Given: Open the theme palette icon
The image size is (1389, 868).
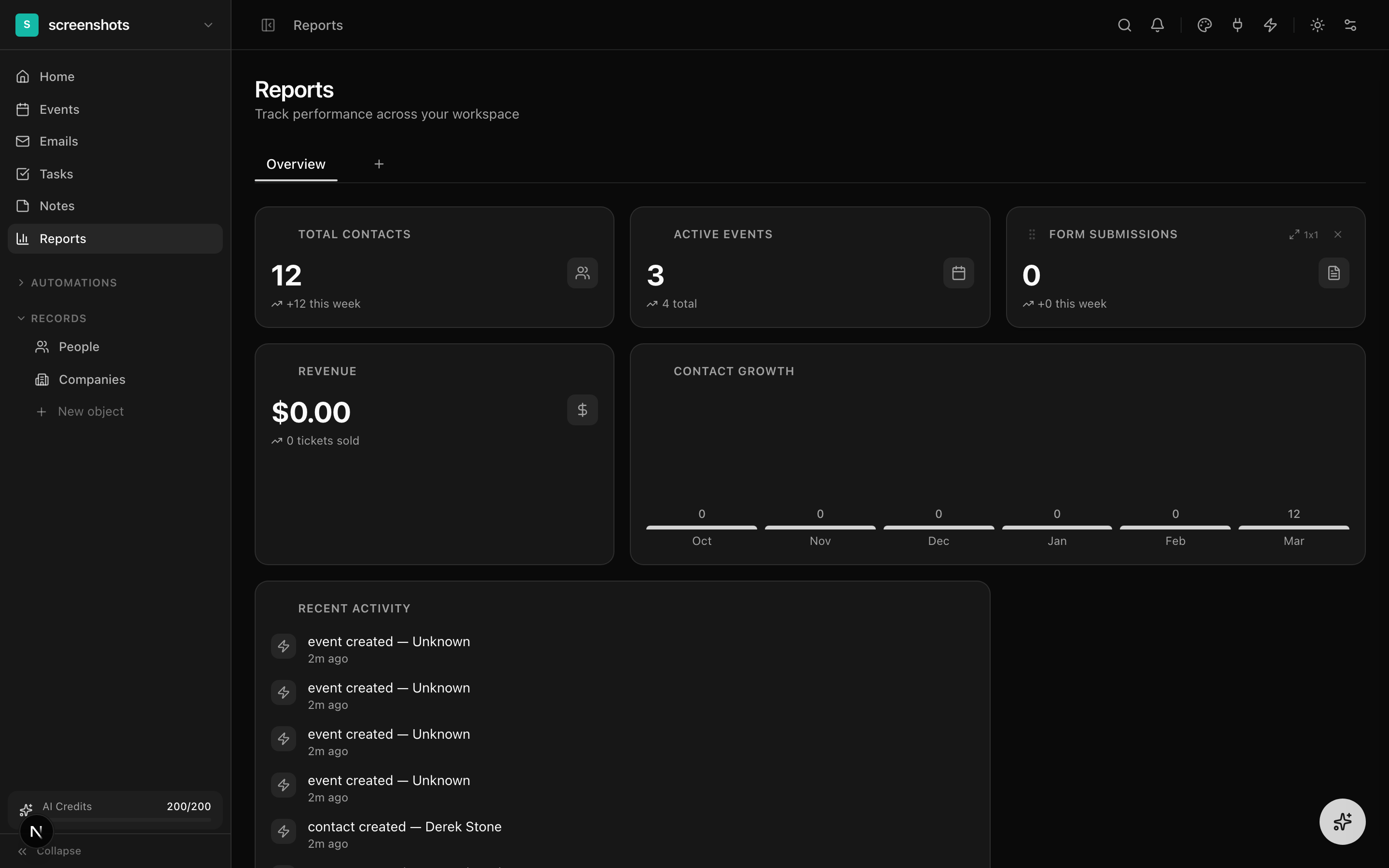Looking at the screenshot, I should [1204, 25].
